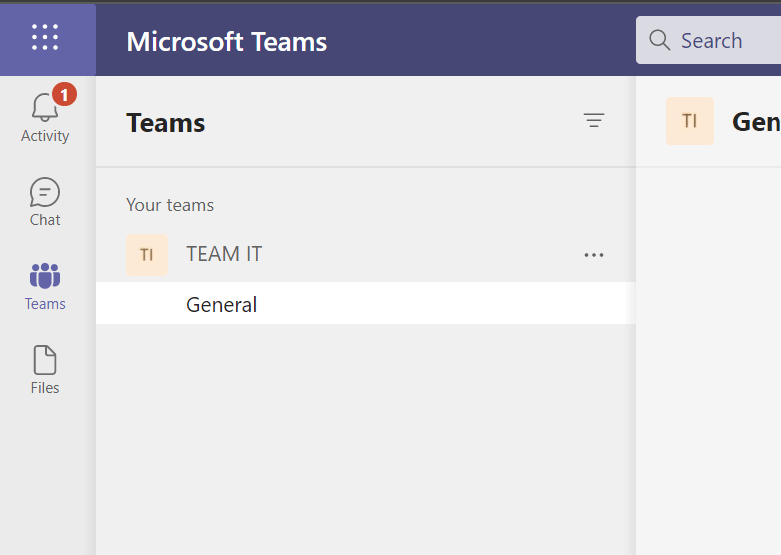
Task: Click the Search input box
Action: pyautogui.click(x=708, y=40)
